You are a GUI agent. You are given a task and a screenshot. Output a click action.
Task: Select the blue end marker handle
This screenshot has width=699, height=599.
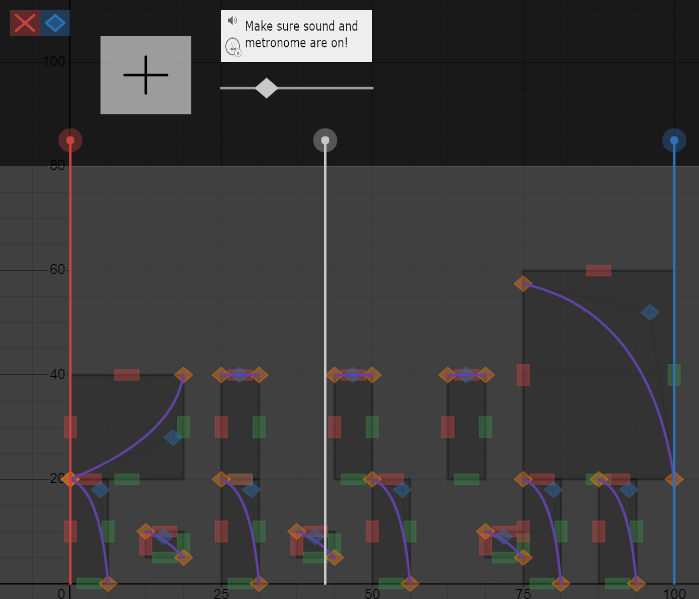pyautogui.click(x=674, y=140)
